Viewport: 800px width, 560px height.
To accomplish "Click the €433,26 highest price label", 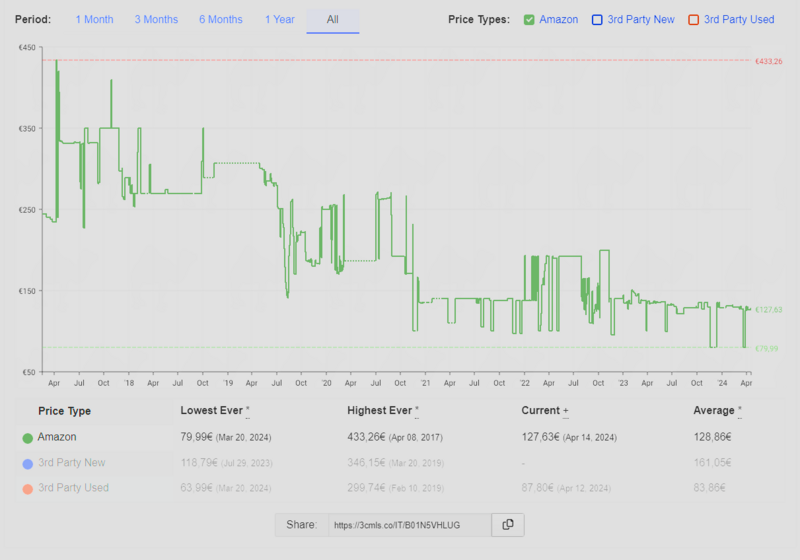I will tap(768, 62).
